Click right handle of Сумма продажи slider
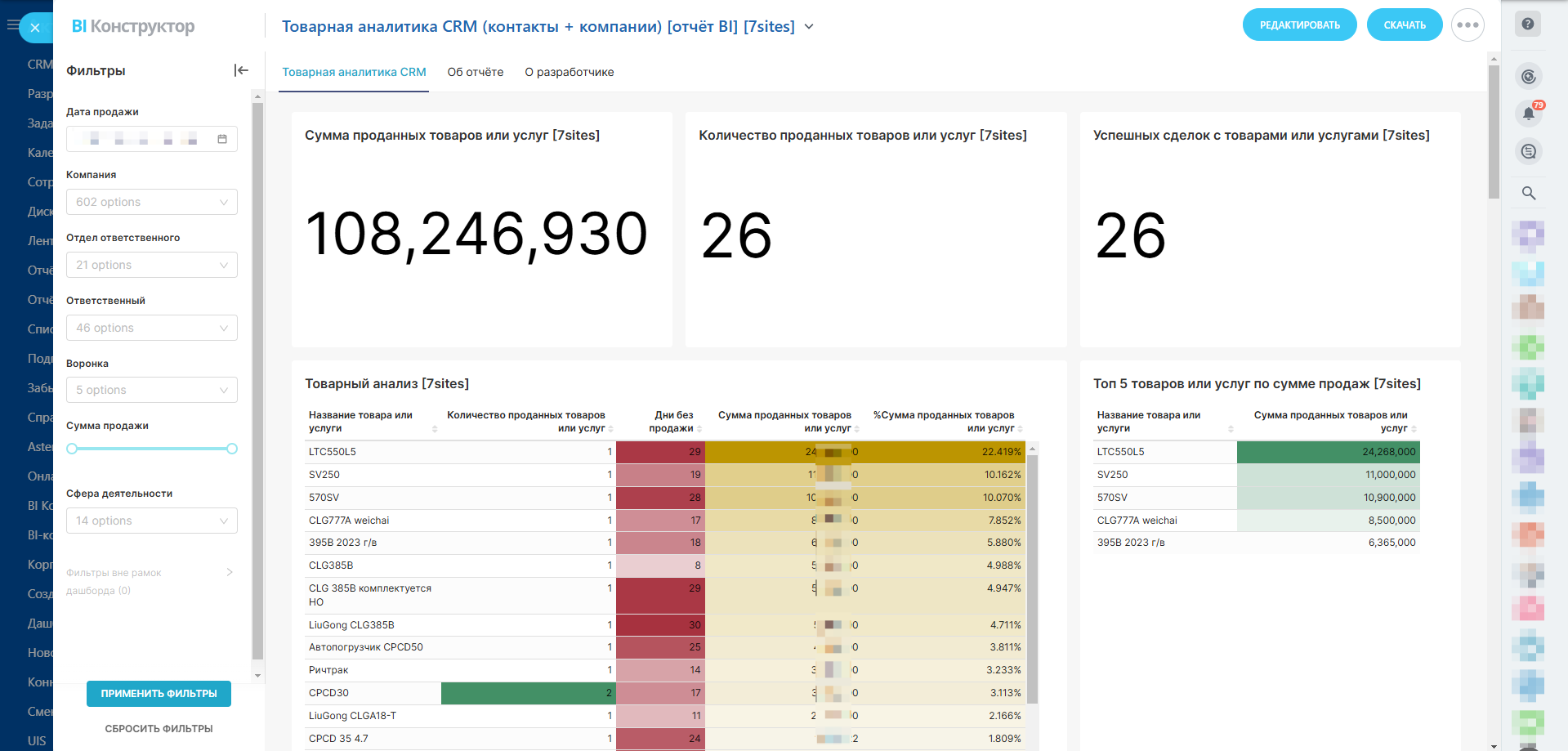Viewport: 1568px width, 751px height. pyautogui.click(x=232, y=449)
